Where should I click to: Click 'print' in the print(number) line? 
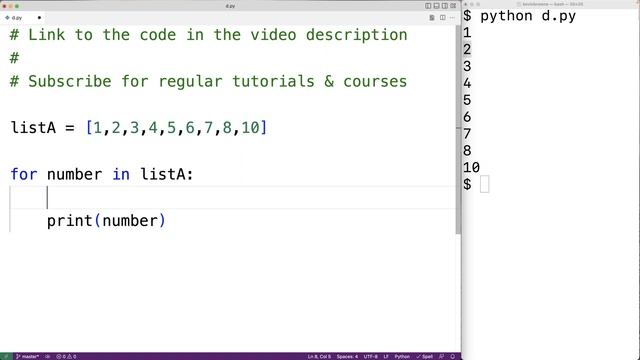70,221
